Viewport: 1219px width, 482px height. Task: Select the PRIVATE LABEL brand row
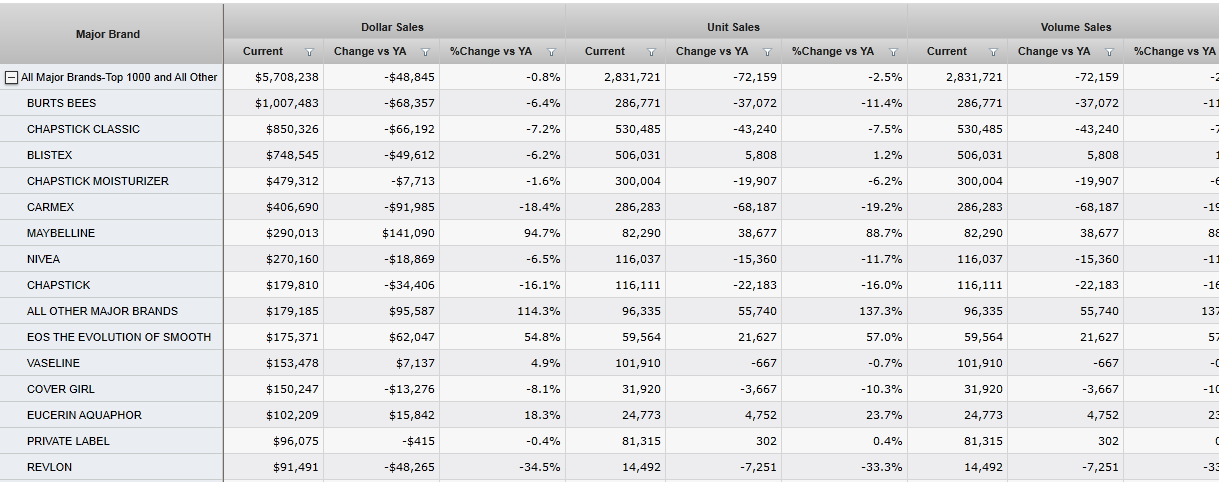[x=68, y=441]
